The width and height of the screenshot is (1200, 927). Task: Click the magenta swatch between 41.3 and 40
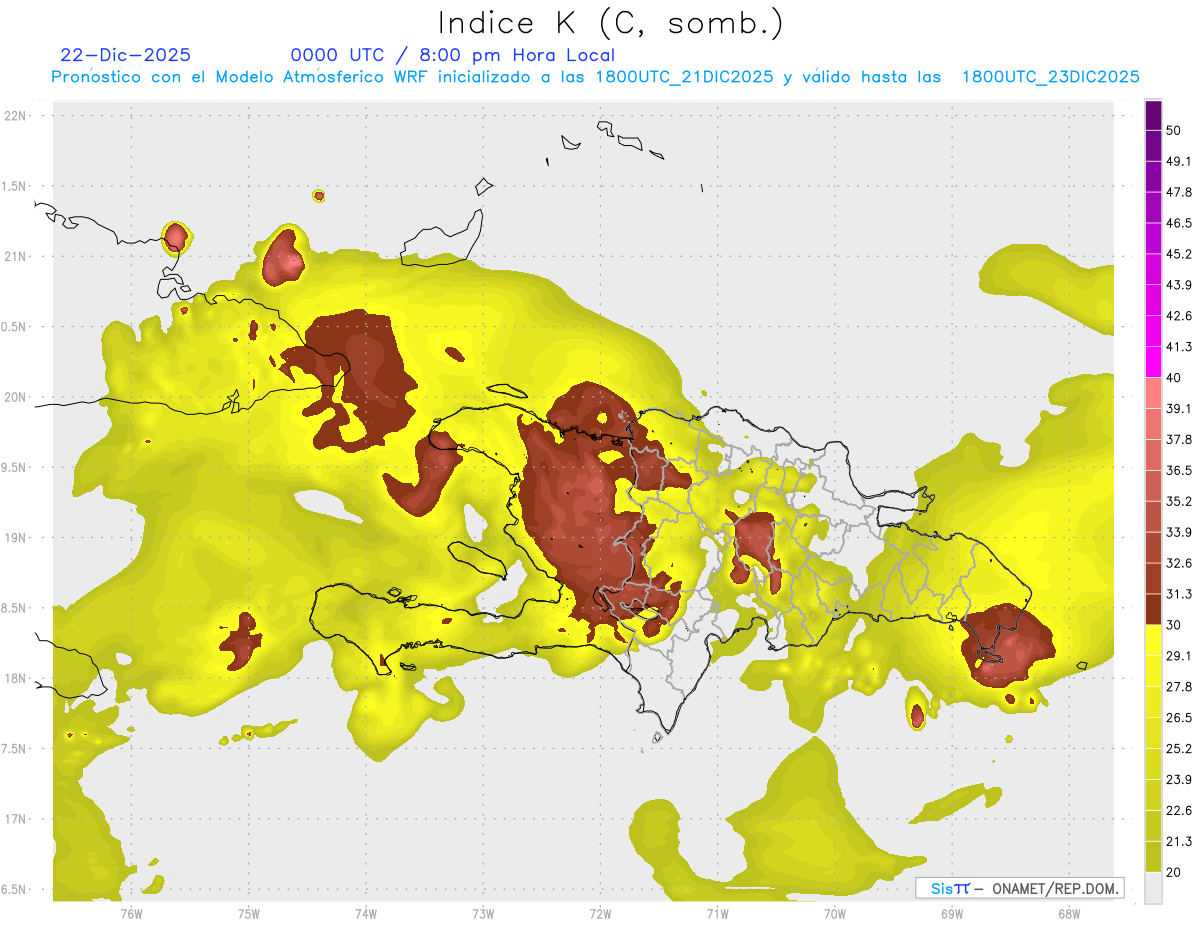tap(1153, 362)
